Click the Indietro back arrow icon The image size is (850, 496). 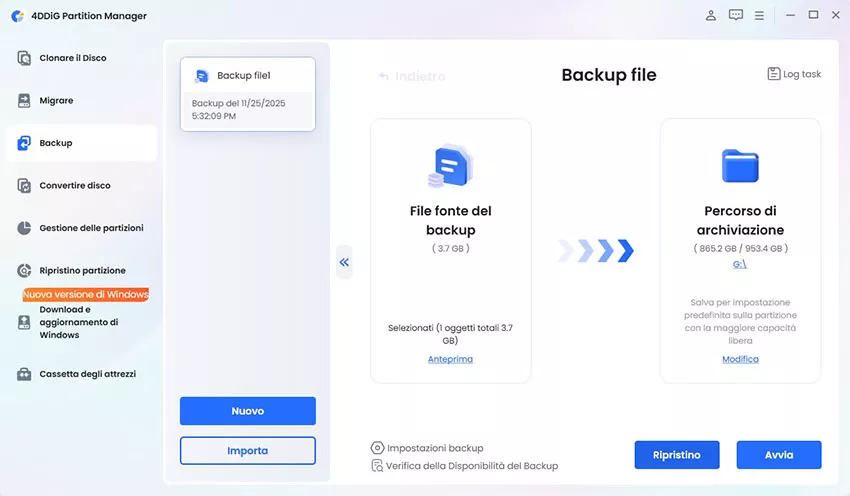(x=384, y=76)
